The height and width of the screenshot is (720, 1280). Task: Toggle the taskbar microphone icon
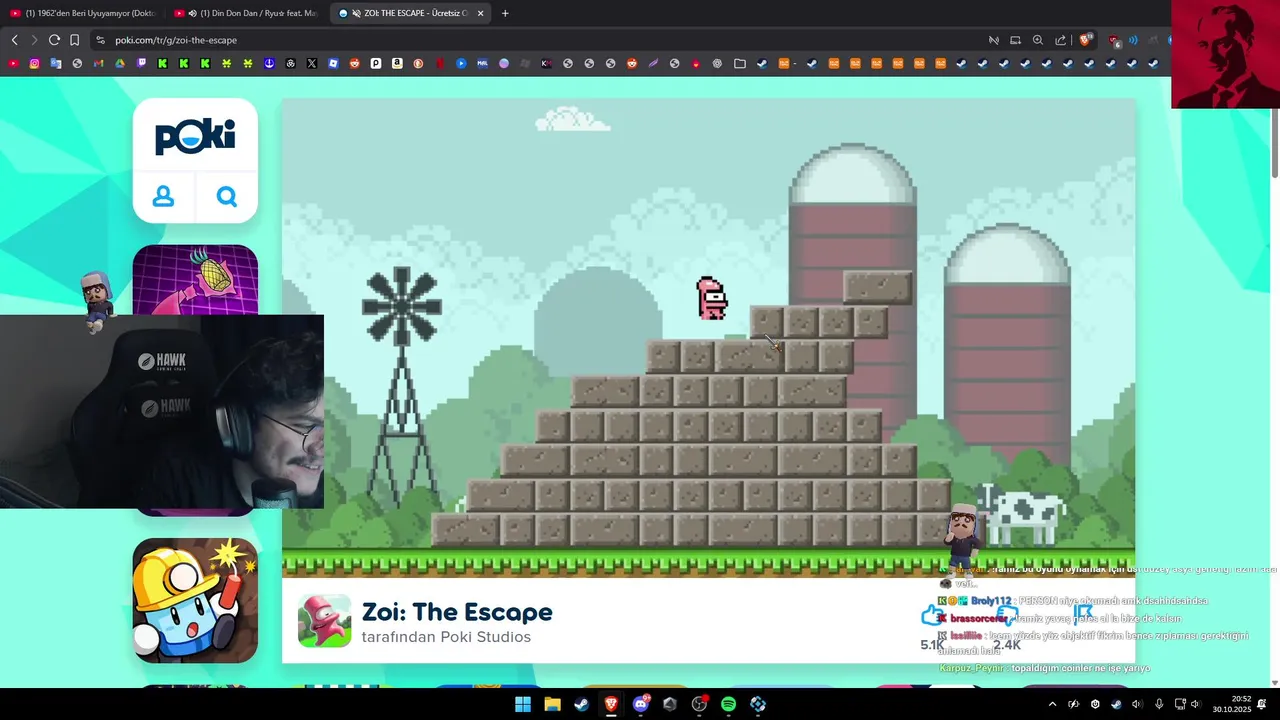[x=1158, y=704]
